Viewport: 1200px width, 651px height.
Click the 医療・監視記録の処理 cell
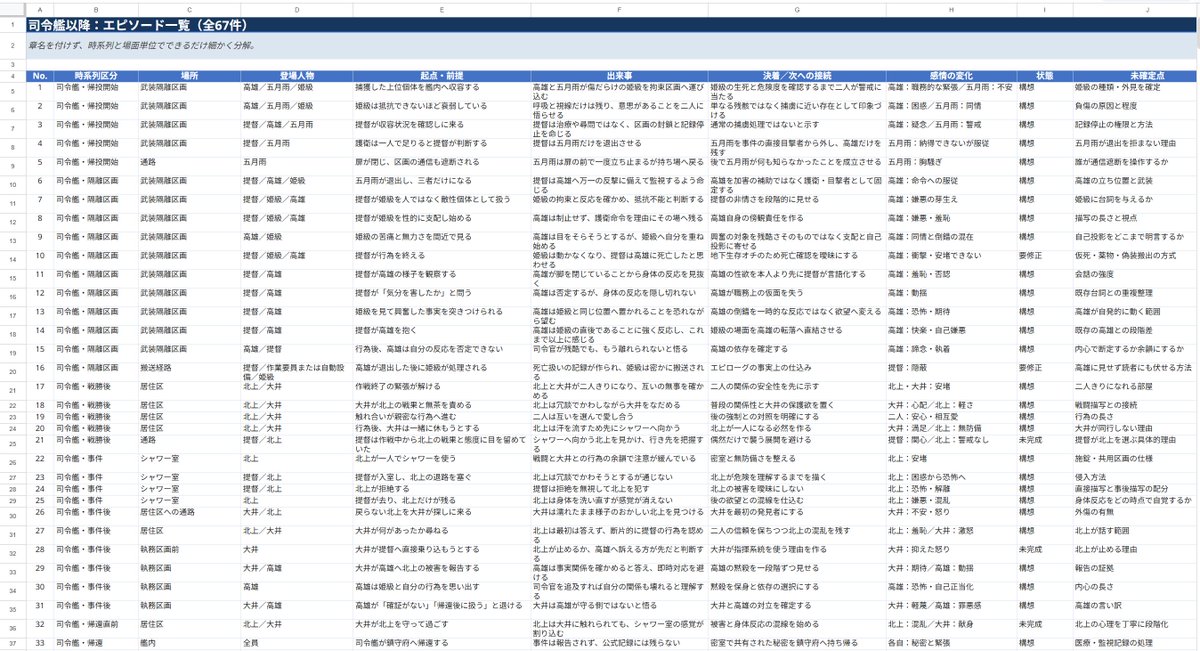click(x=1135, y=643)
